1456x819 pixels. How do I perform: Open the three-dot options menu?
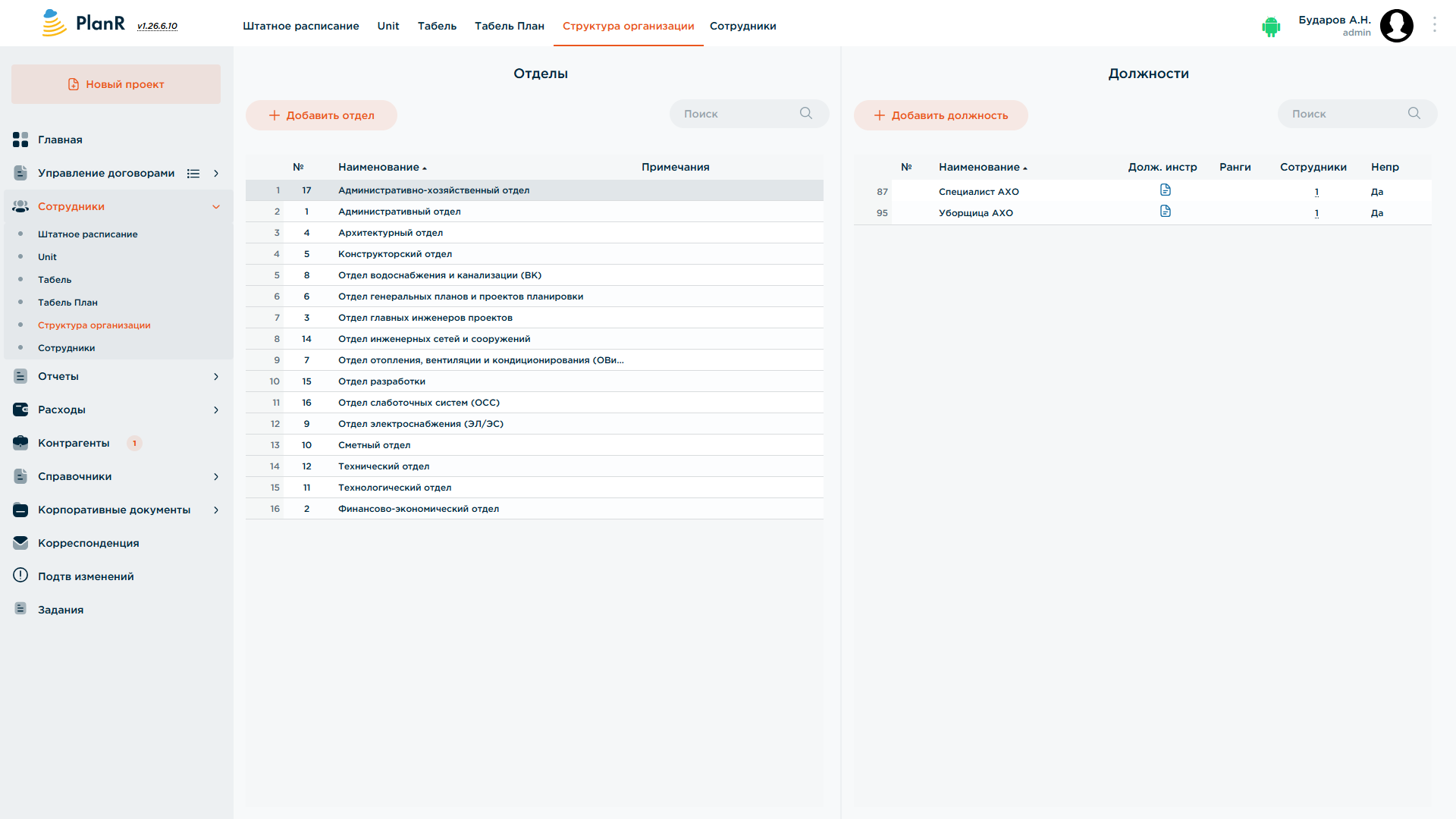tap(1435, 25)
